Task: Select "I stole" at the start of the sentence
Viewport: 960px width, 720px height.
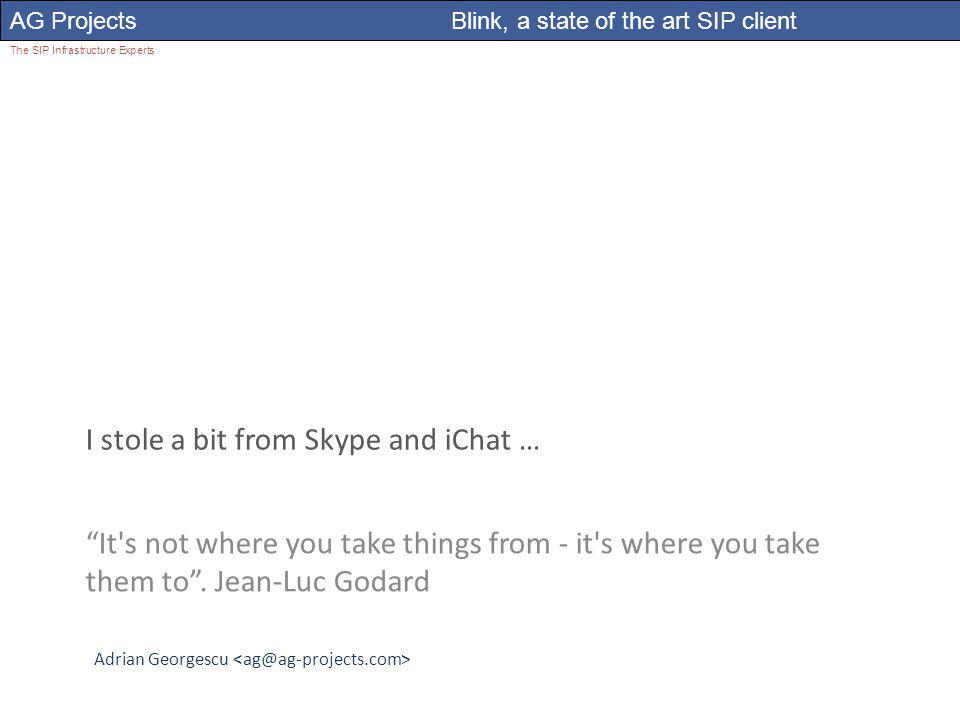Action: tap(126, 440)
